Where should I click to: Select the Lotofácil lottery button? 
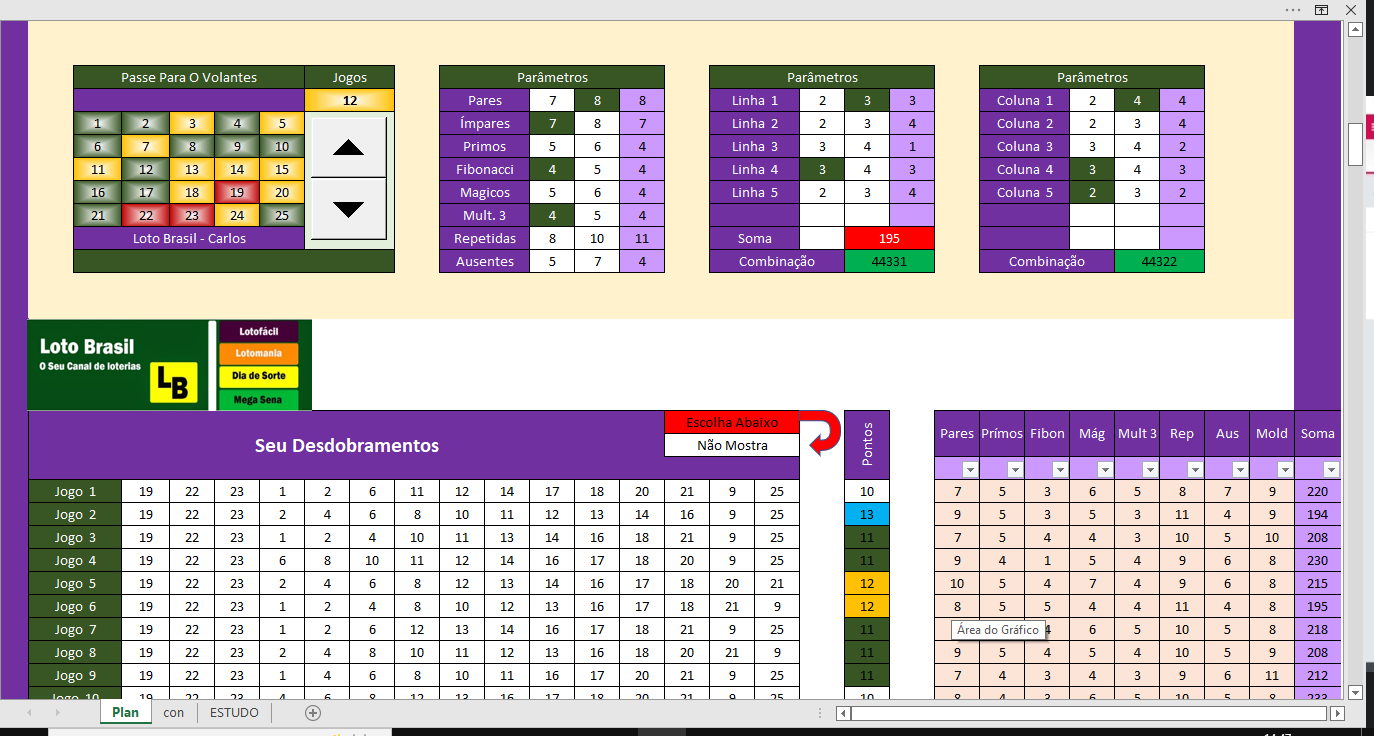258,331
